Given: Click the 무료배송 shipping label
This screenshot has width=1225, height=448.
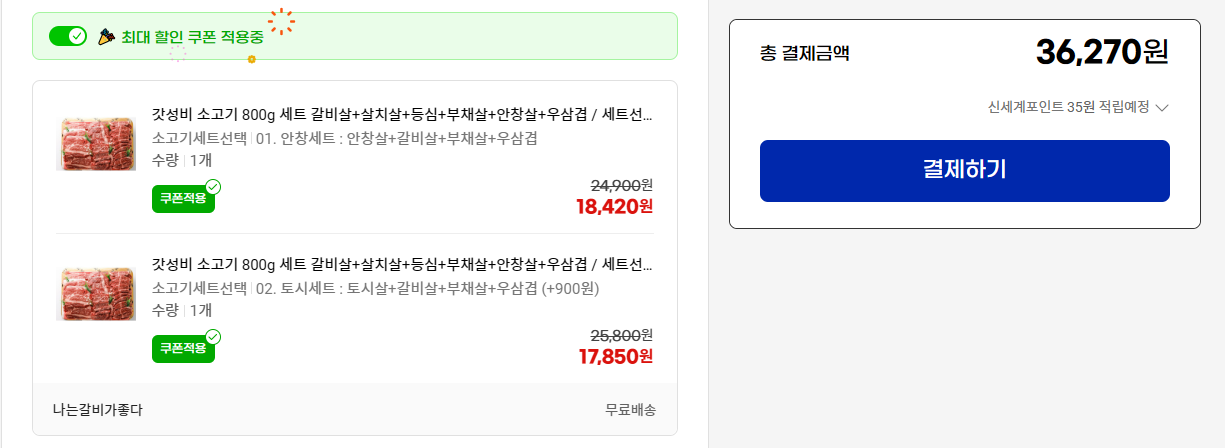Looking at the screenshot, I should [630, 409].
